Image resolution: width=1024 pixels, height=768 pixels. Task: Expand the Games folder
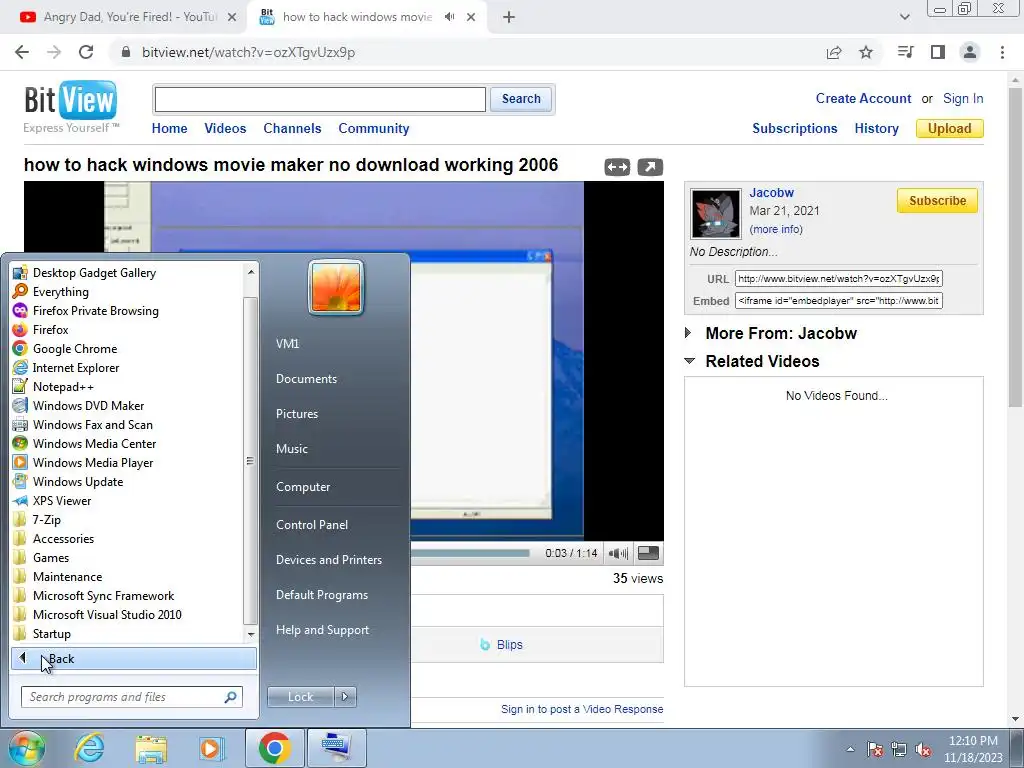point(51,557)
